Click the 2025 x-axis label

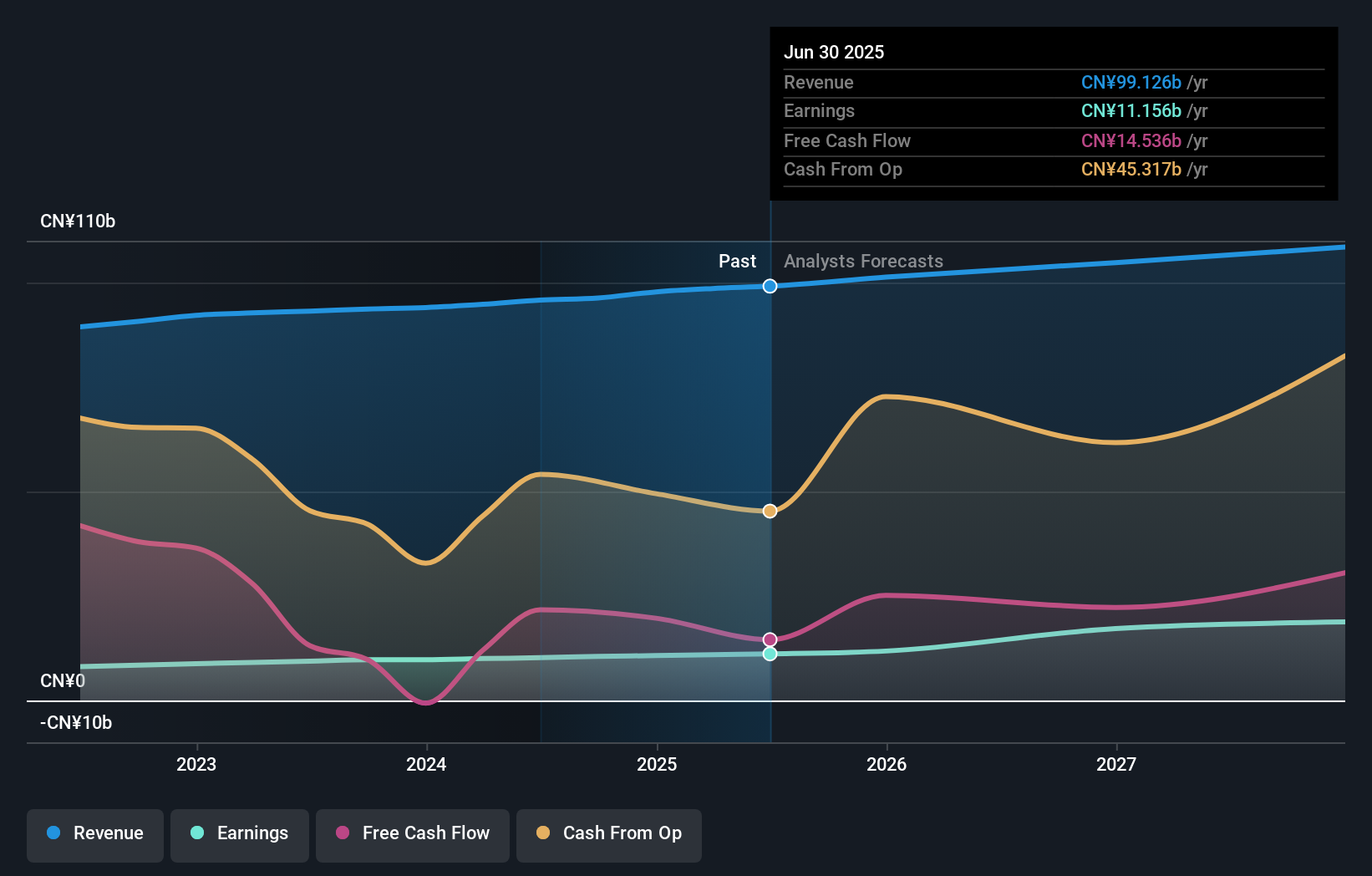pos(657,764)
